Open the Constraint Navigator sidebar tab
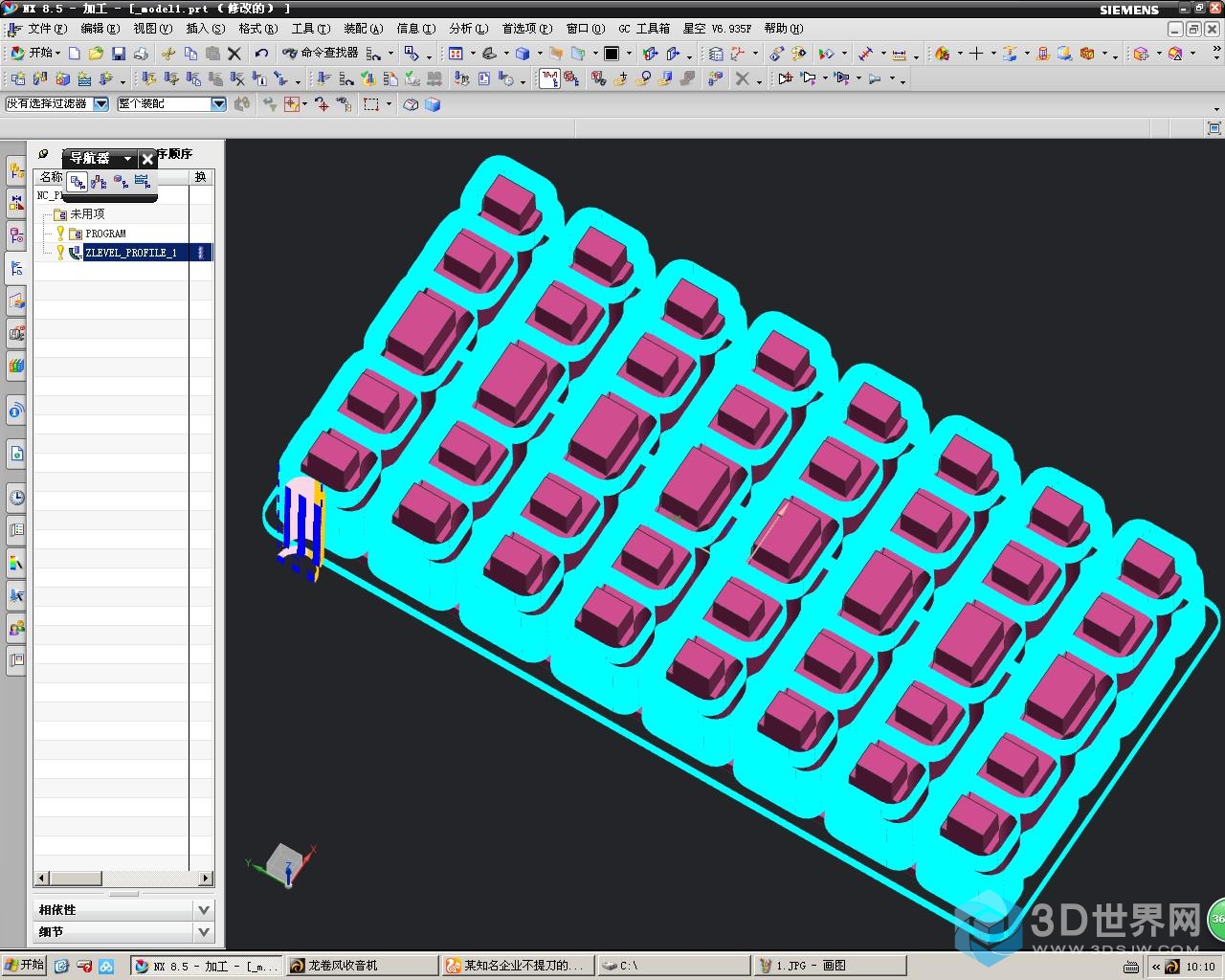Image resolution: width=1225 pixels, height=980 pixels. click(16, 203)
